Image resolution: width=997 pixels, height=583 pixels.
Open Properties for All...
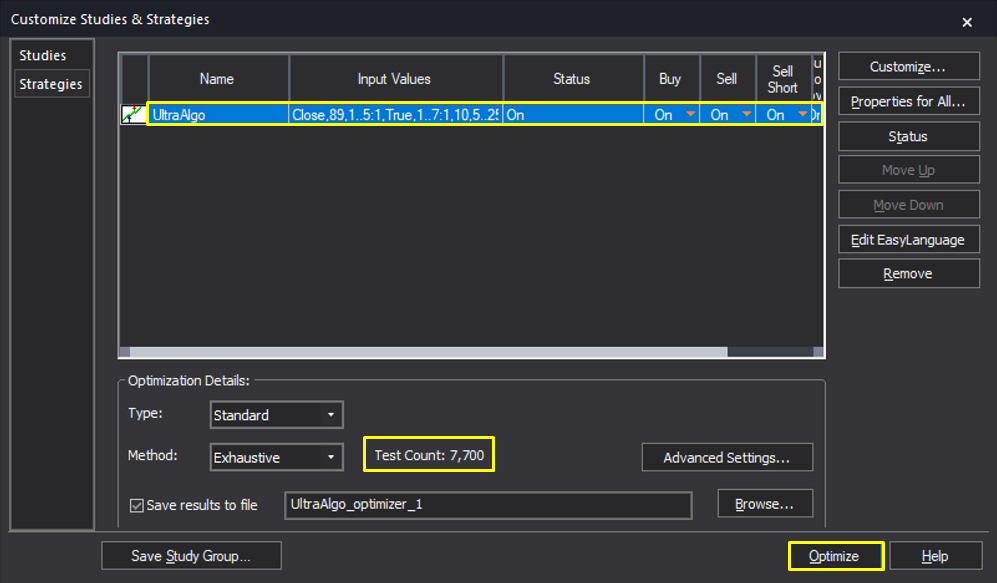tap(909, 102)
